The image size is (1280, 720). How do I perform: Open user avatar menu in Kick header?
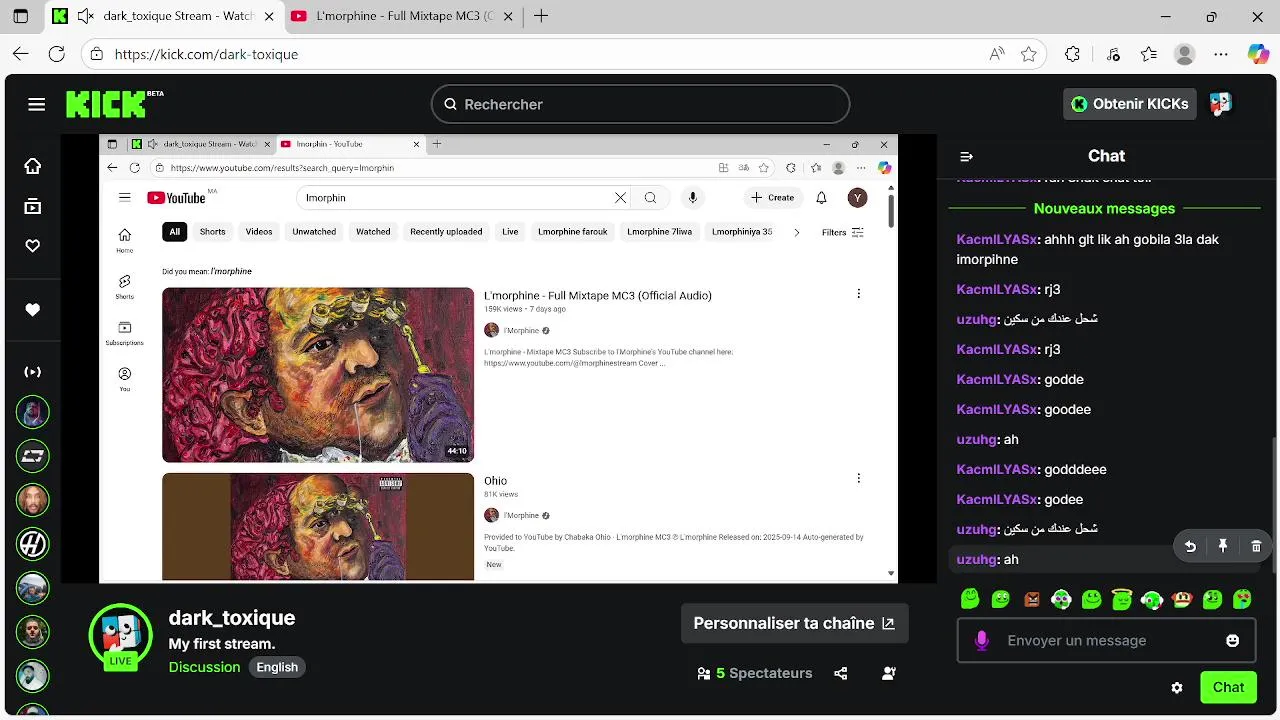(1220, 103)
